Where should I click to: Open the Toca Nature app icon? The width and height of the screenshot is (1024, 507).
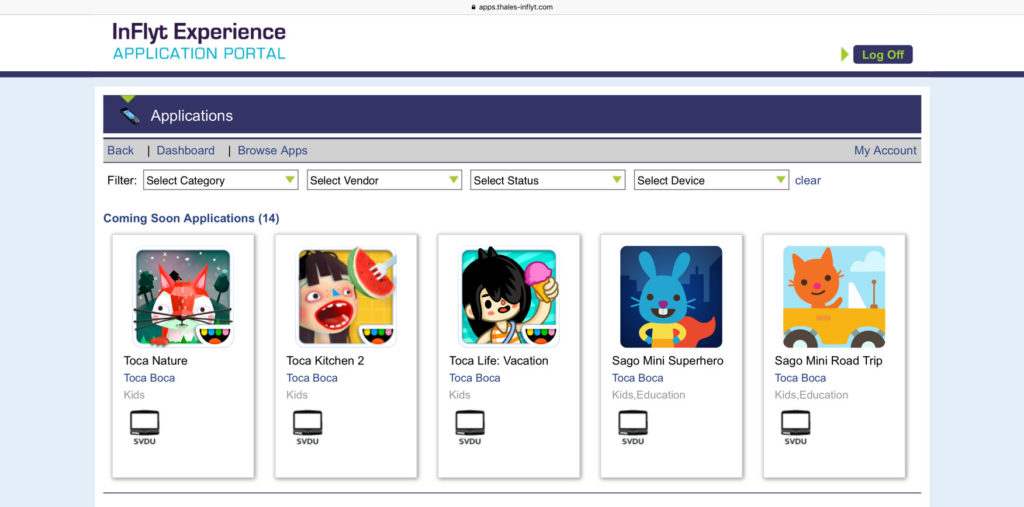[x=183, y=297]
